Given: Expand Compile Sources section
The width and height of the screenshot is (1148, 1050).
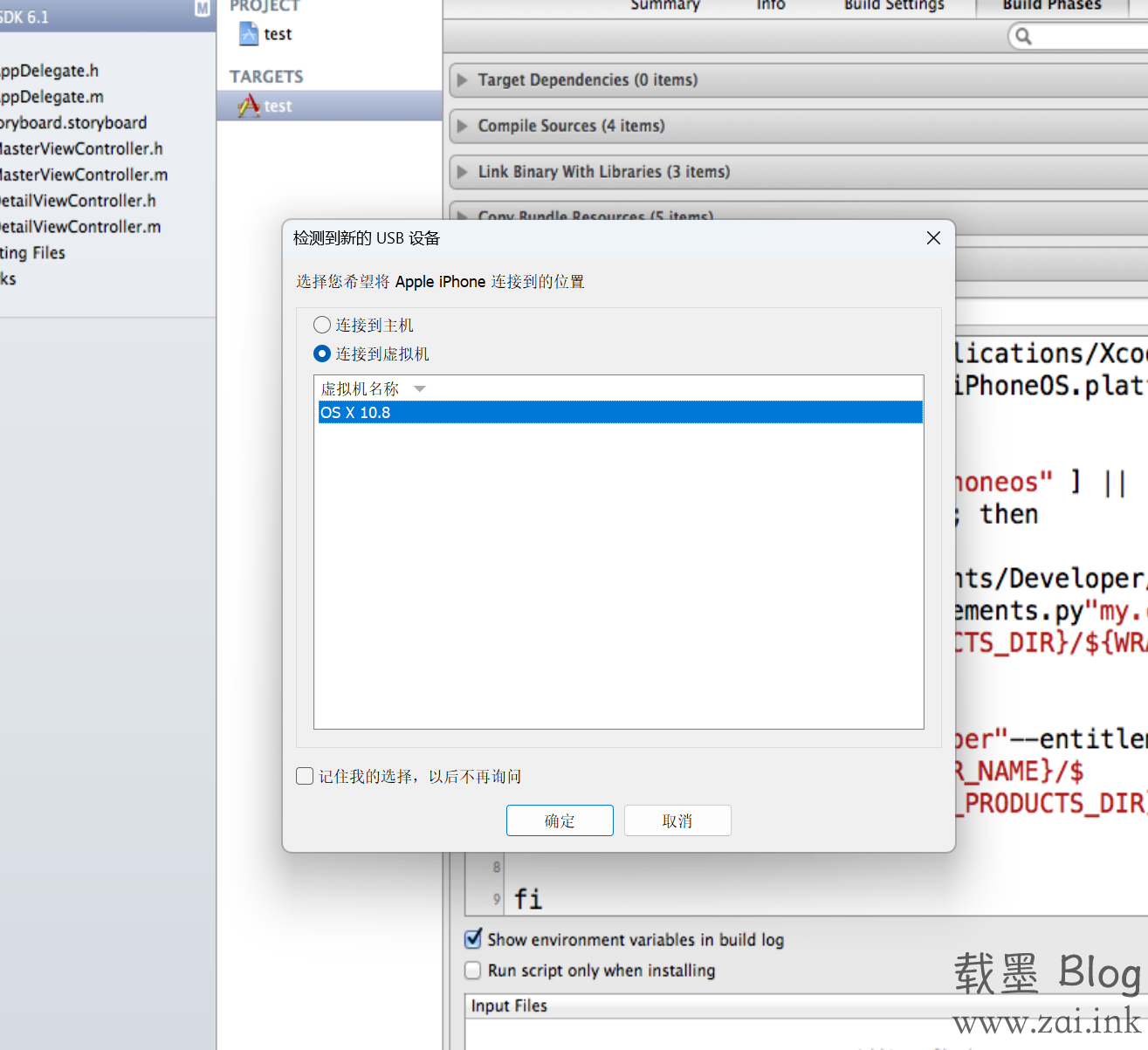Looking at the screenshot, I should point(463,127).
